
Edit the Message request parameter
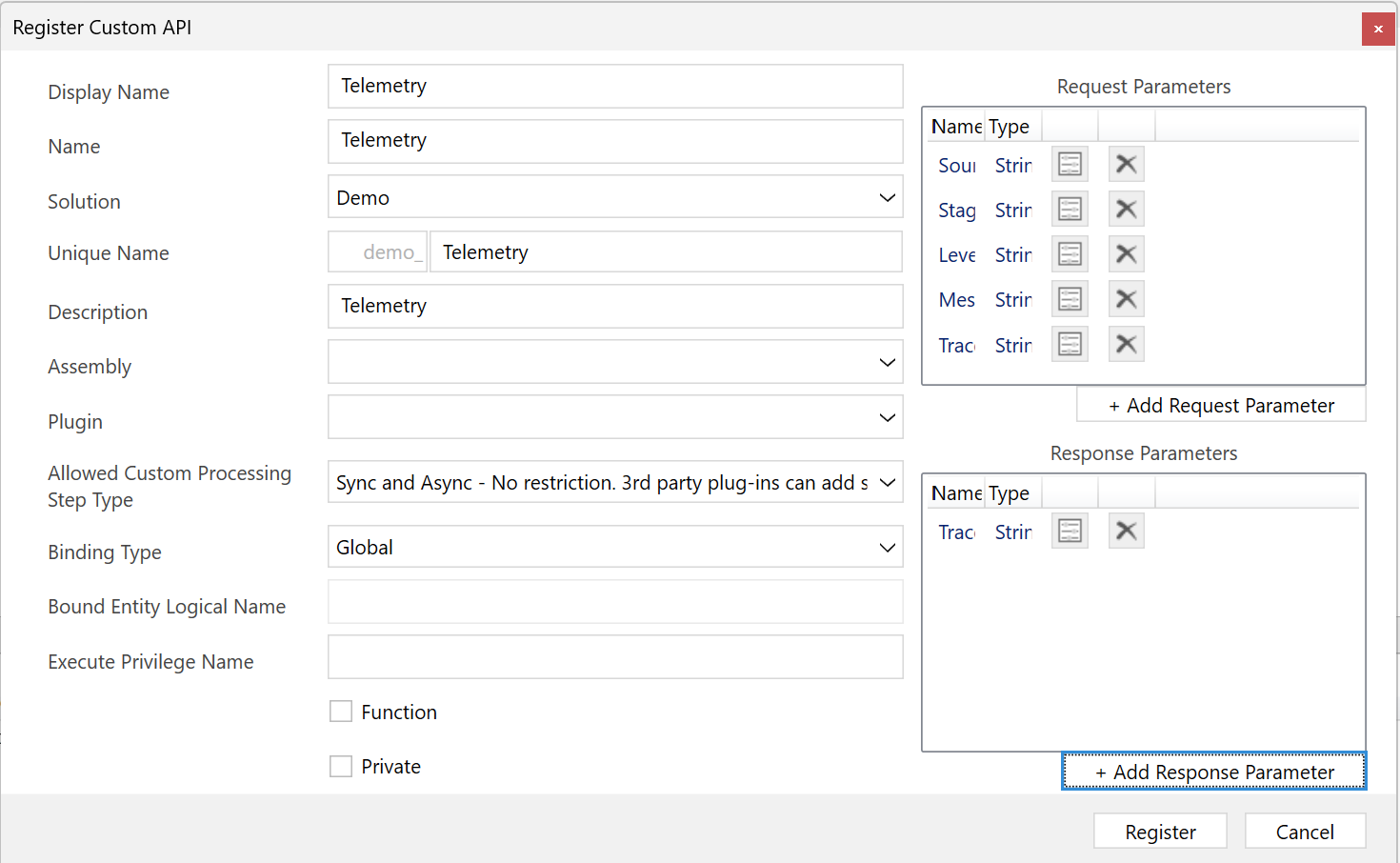pyautogui.click(x=1069, y=298)
